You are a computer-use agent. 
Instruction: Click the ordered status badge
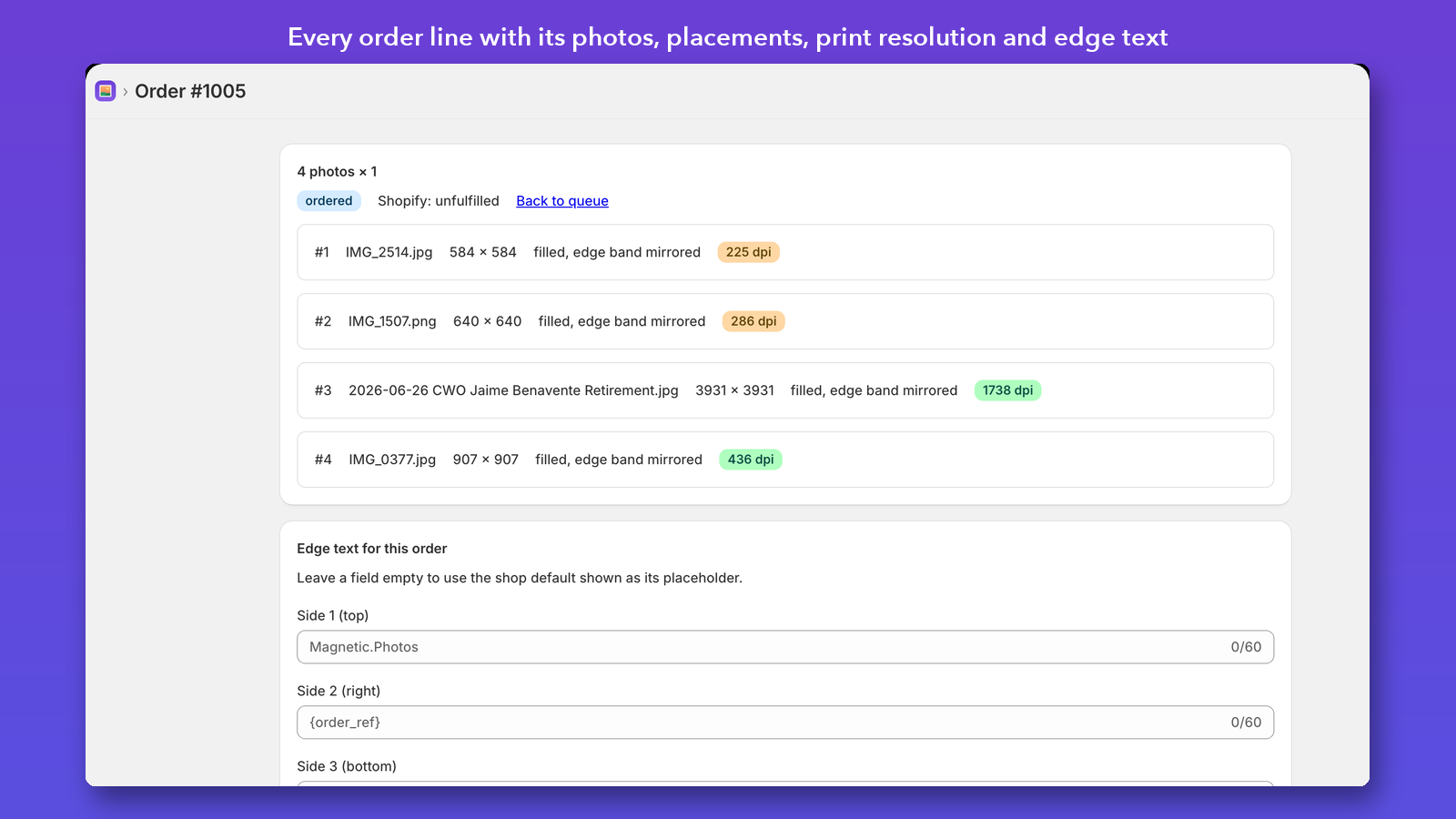329,201
